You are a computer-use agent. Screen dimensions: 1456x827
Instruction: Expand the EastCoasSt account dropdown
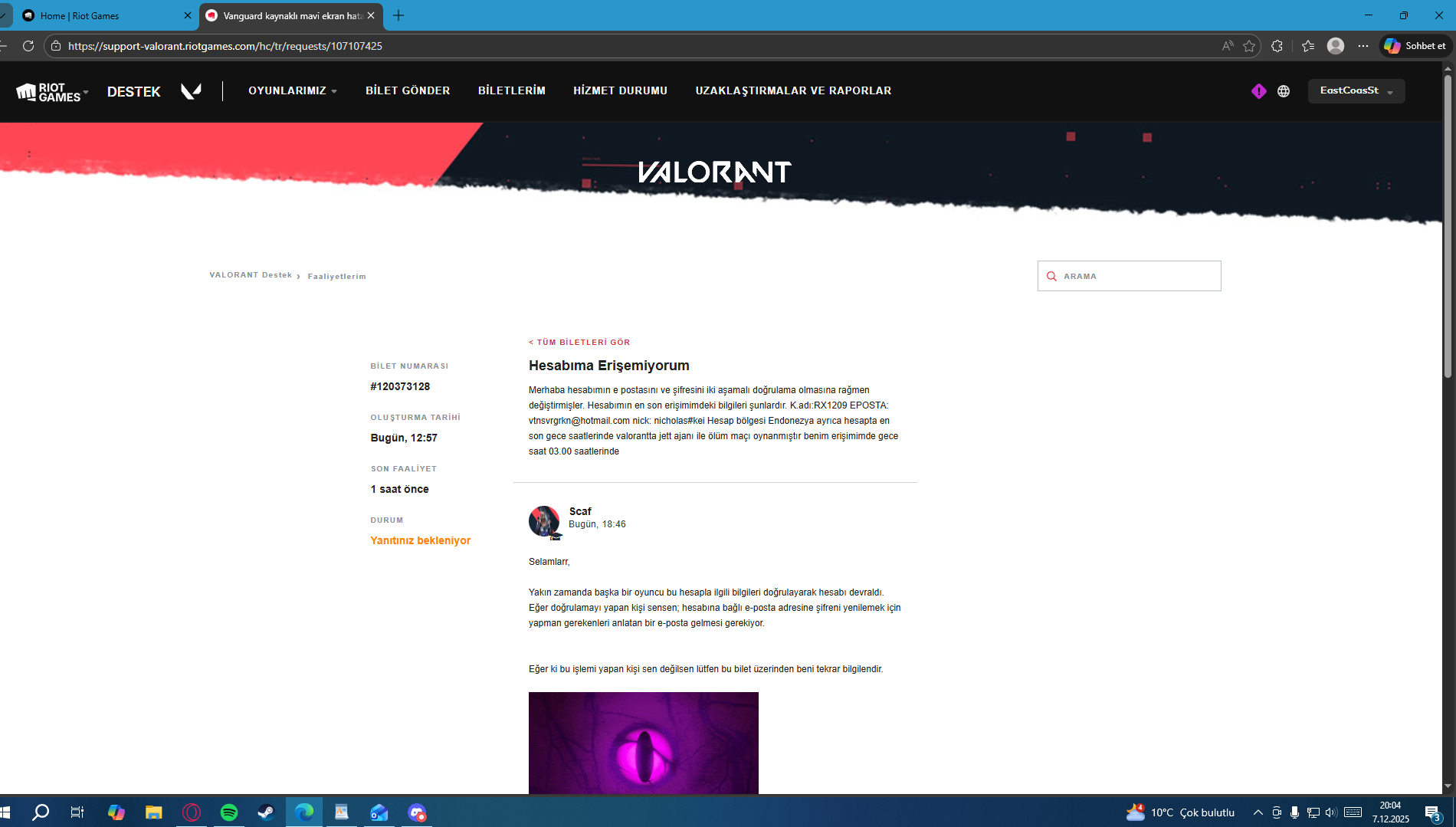(1356, 91)
